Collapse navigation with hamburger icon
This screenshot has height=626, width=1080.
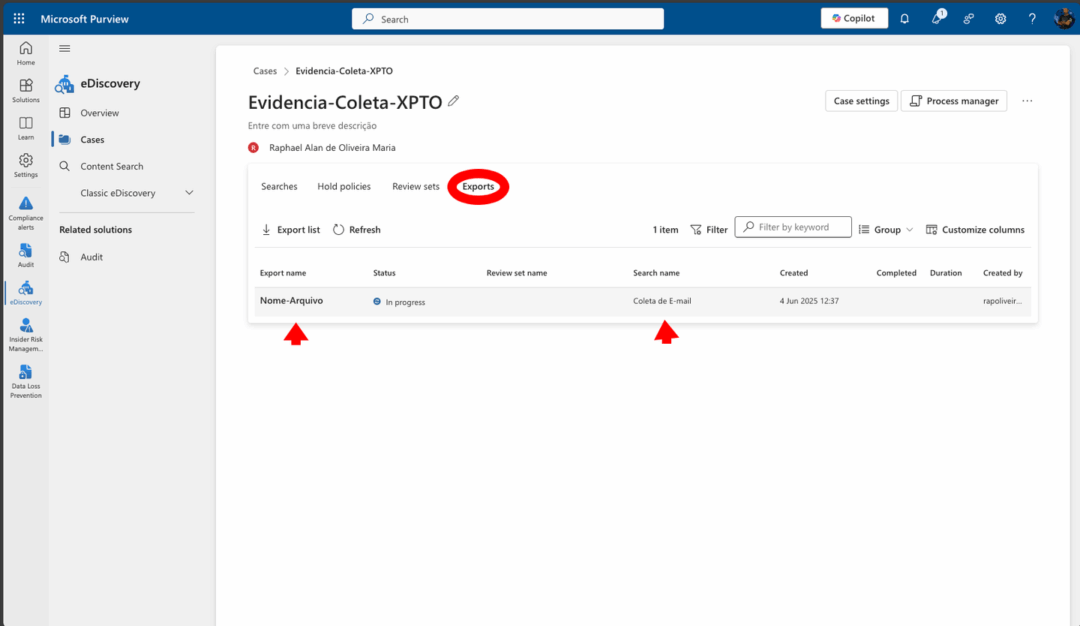tap(65, 48)
